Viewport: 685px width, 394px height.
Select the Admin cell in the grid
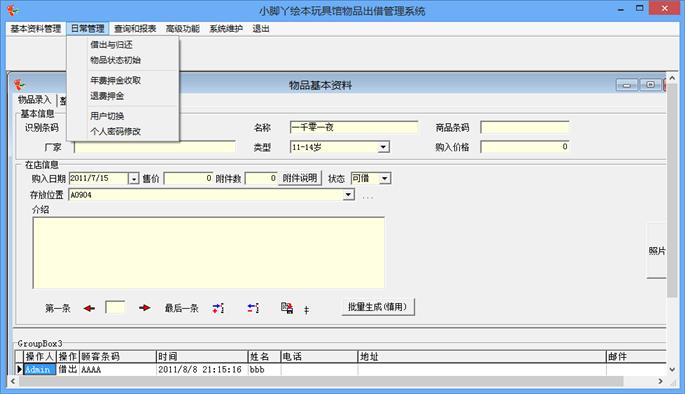tap(40, 370)
